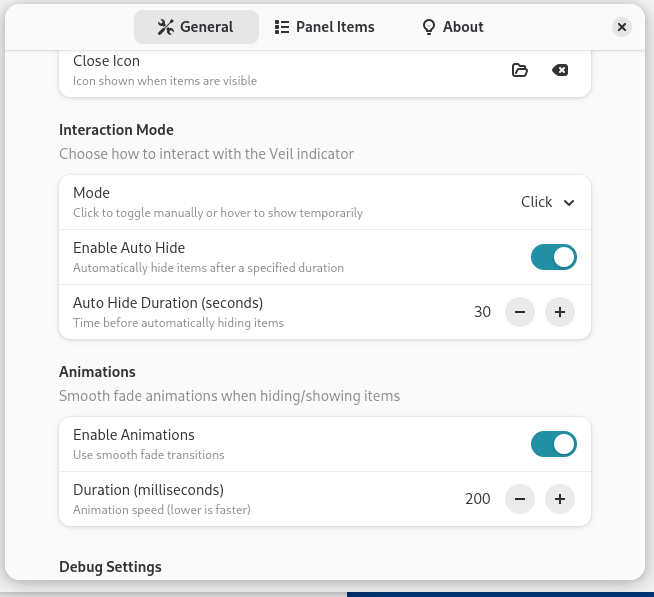
Task: Click the Mode row label
Action: 91,193
